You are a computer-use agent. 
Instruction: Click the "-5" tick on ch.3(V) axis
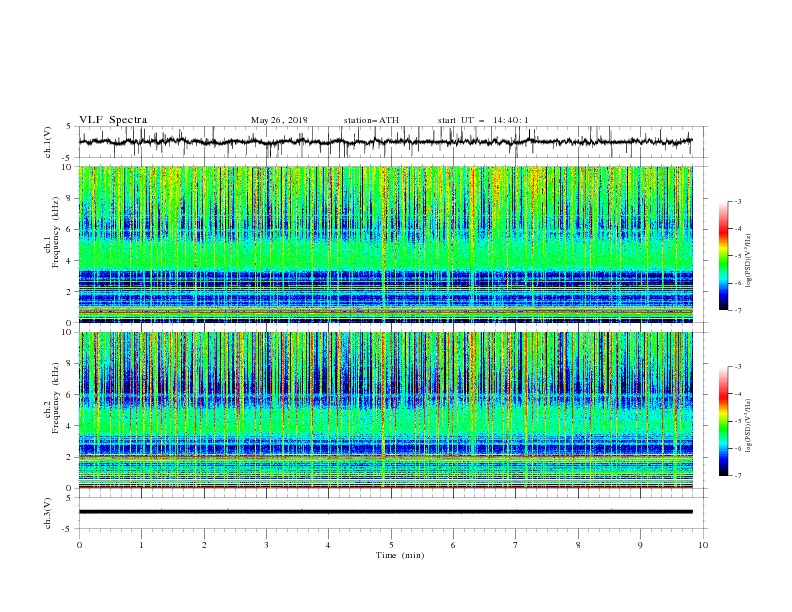[x=68, y=529]
